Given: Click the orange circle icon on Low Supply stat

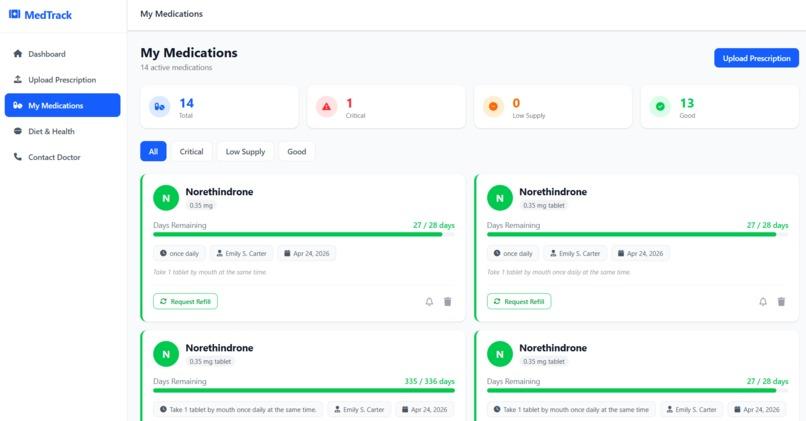Looking at the screenshot, I should (493, 106).
